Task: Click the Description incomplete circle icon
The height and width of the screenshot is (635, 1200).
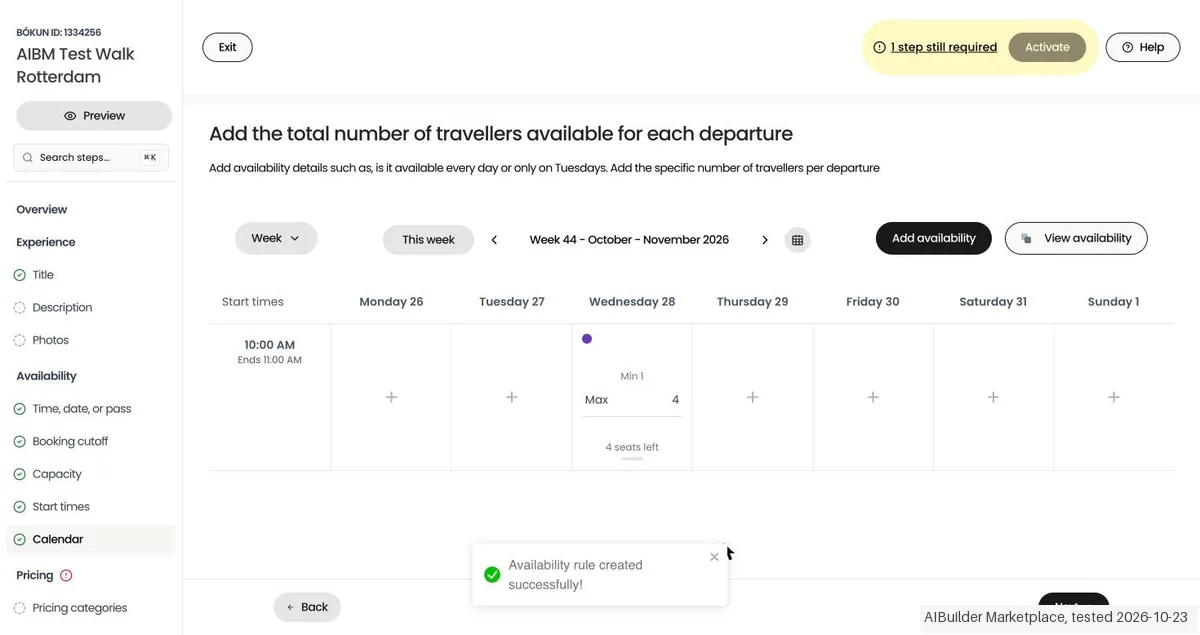Action: tap(20, 308)
